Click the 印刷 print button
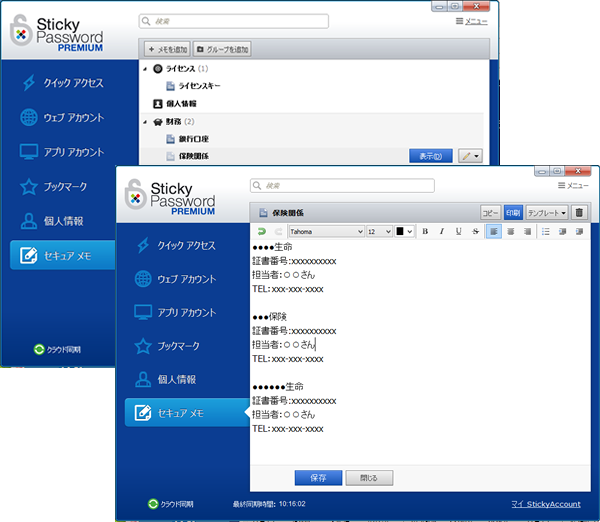The image size is (600, 522). [x=513, y=213]
